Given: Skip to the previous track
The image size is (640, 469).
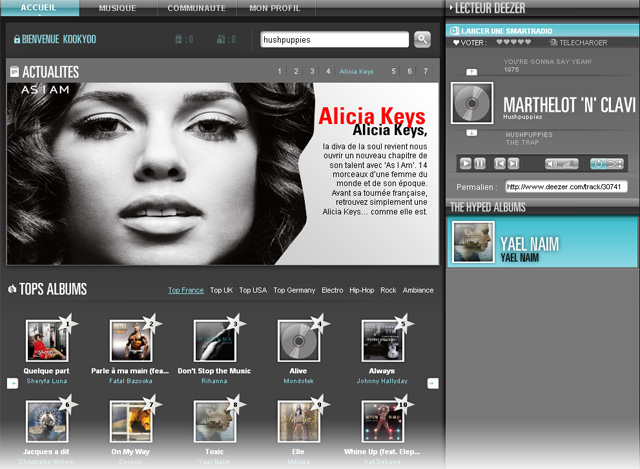Looking at the screenshot, I should pyautogui.click(x=499, y=163).
